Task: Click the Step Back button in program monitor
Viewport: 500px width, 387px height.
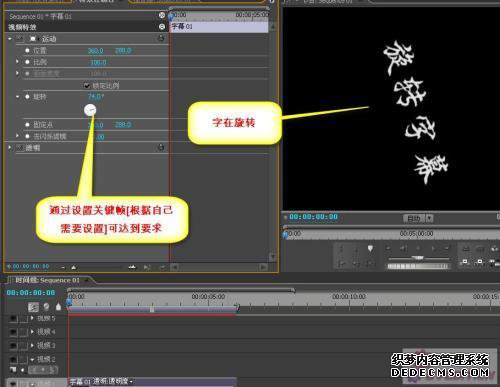Action: [x=403, y=248]
